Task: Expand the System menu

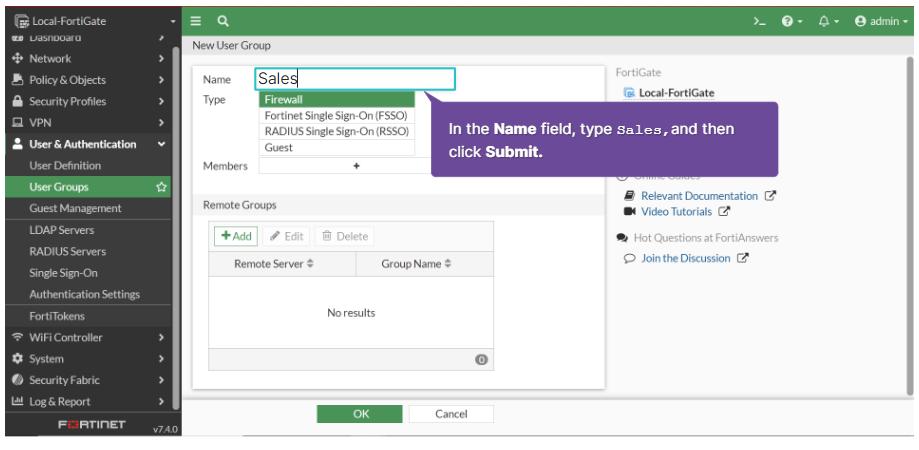Action: pyautogui.click(x=88, y=359)
